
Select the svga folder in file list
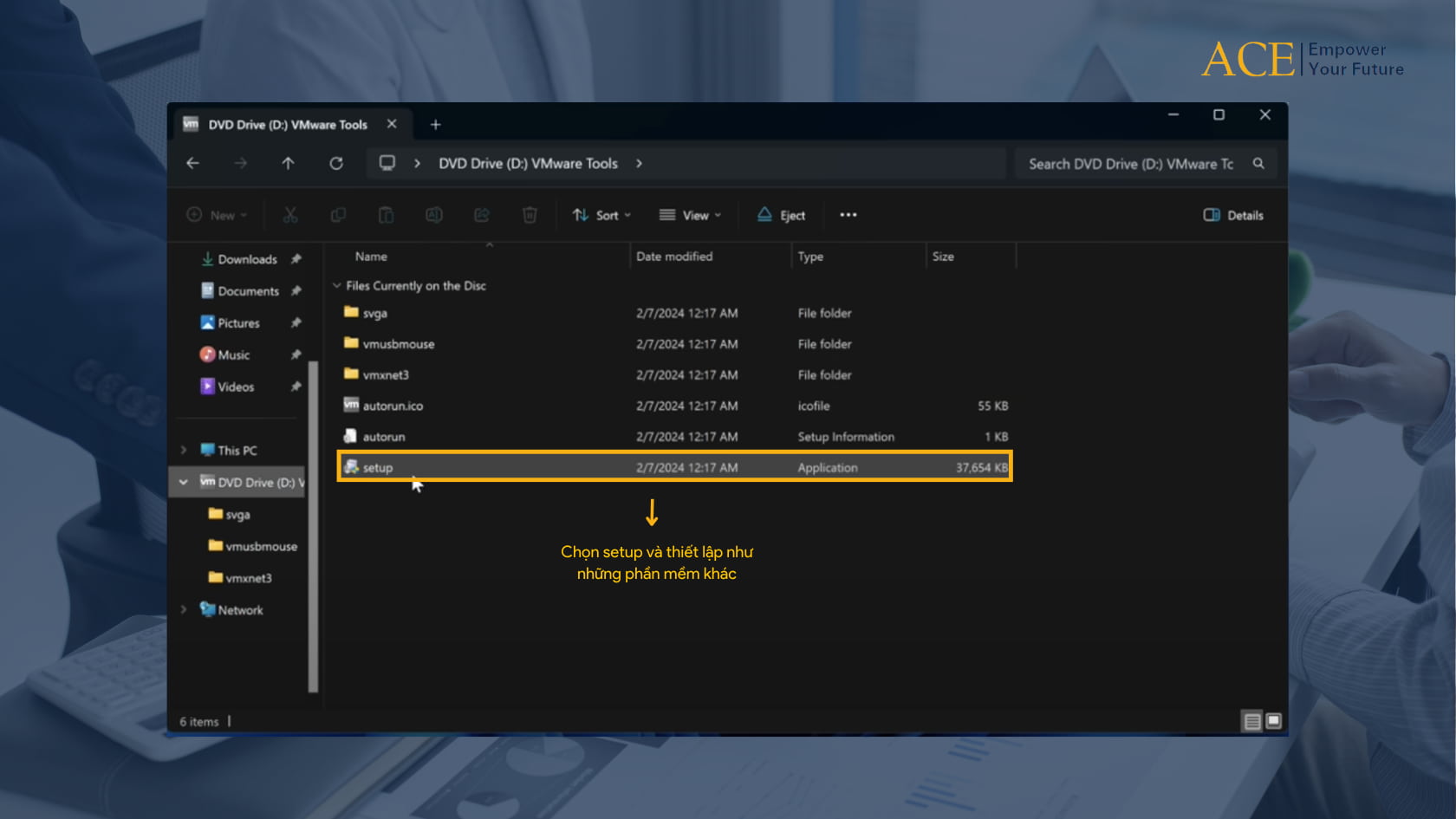point(366,313)
